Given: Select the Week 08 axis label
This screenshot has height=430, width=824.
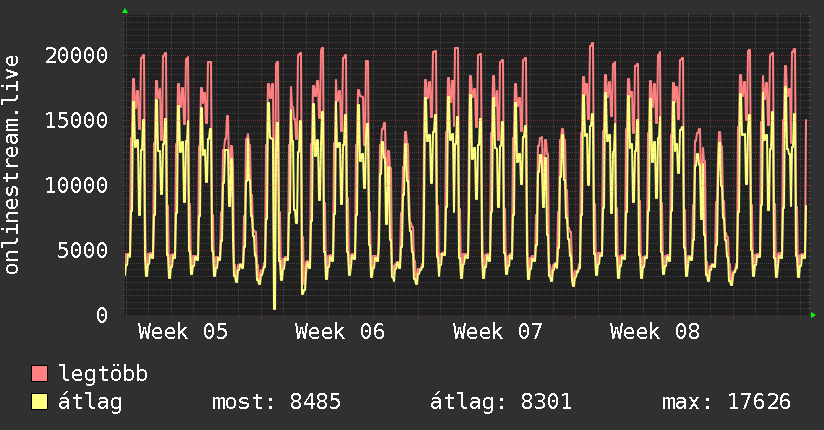Looking at the screenshot, I should (655, 332).
